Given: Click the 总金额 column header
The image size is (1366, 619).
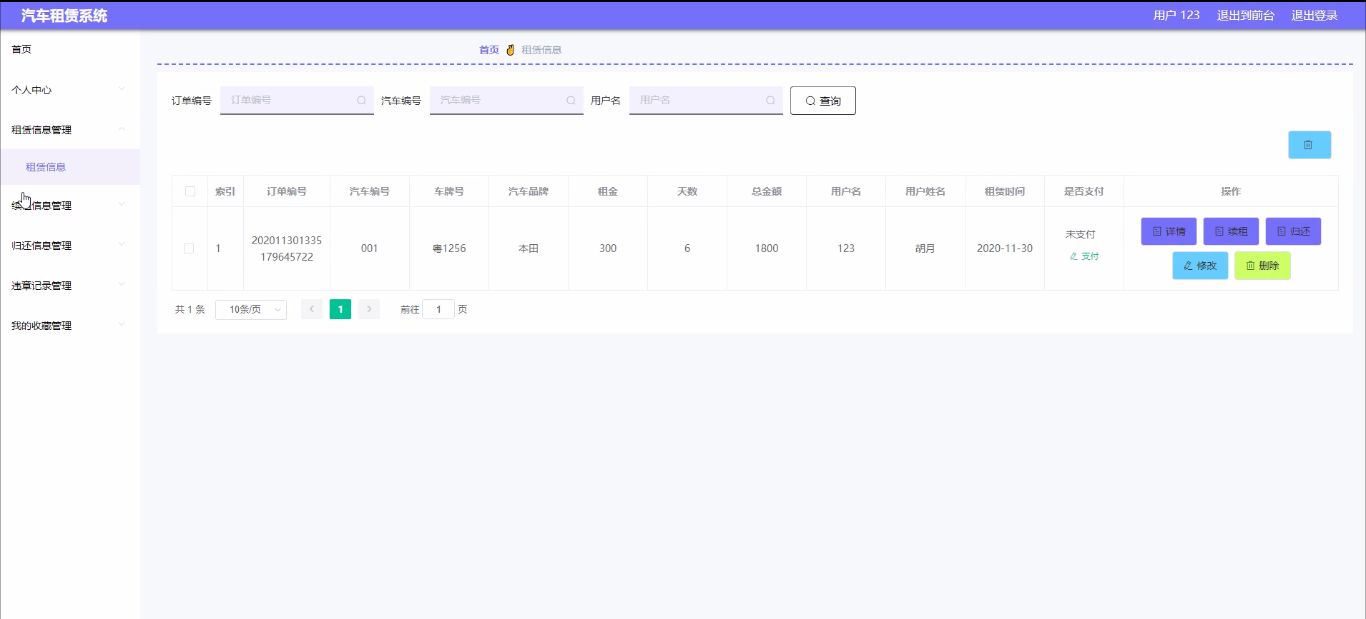Looking at the screenshot, I should (x=766, y=191).
